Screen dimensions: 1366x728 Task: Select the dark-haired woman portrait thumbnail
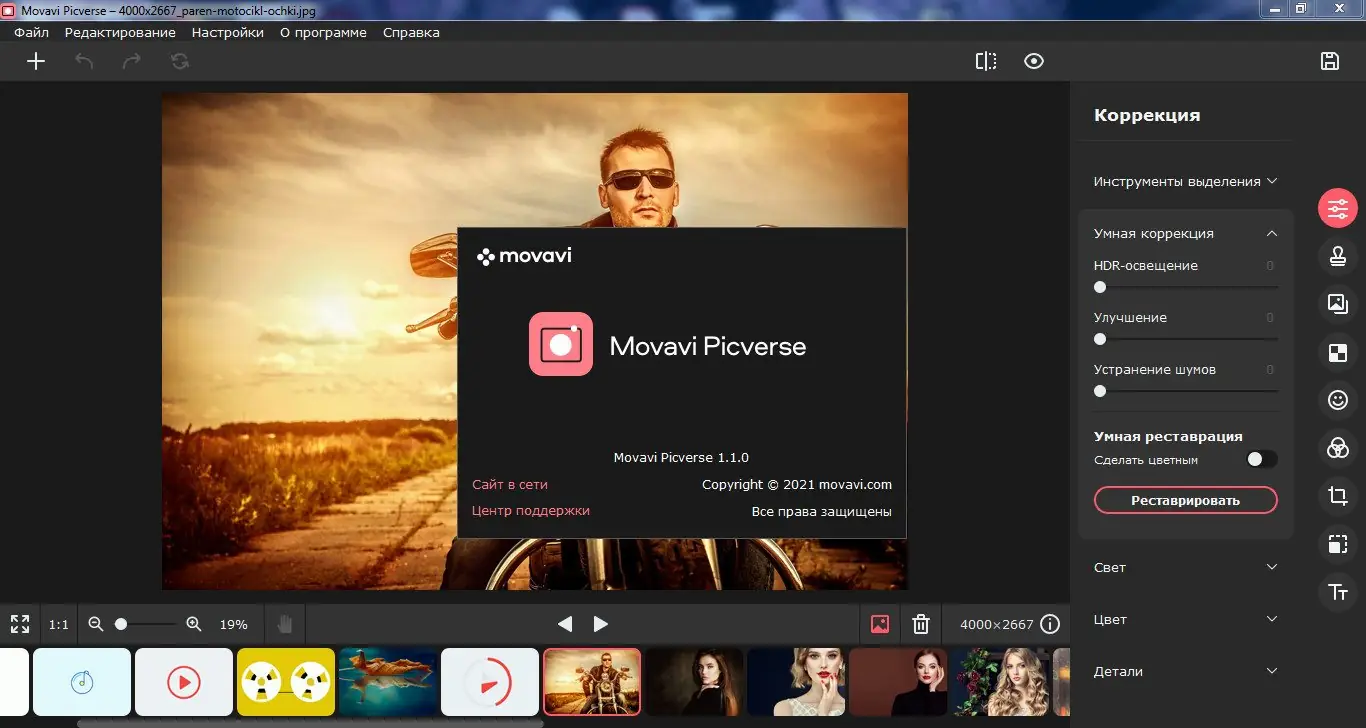pyautogui.click(x=694, y=682)
